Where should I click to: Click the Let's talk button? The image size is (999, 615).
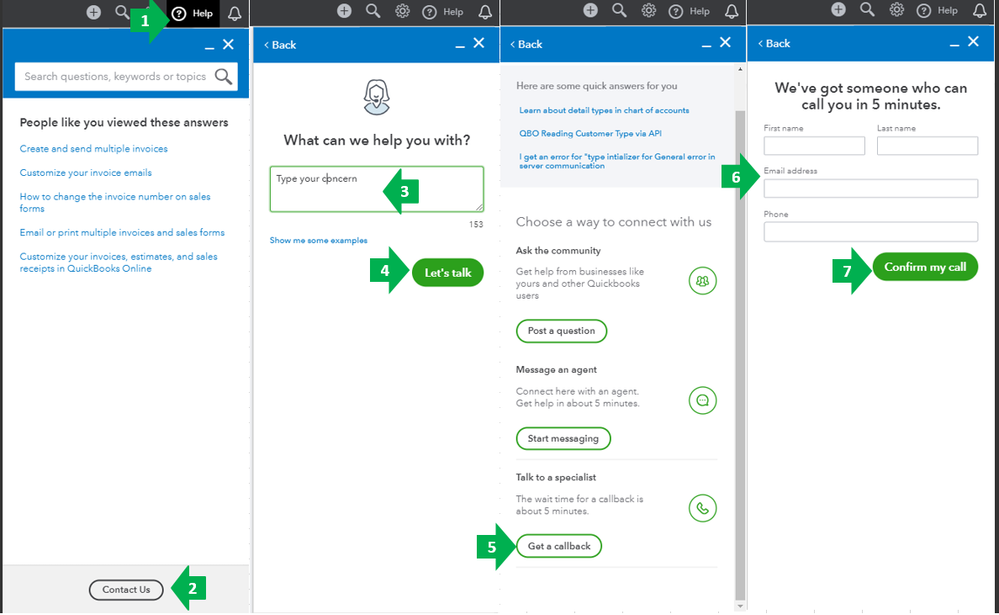(448, 273)
